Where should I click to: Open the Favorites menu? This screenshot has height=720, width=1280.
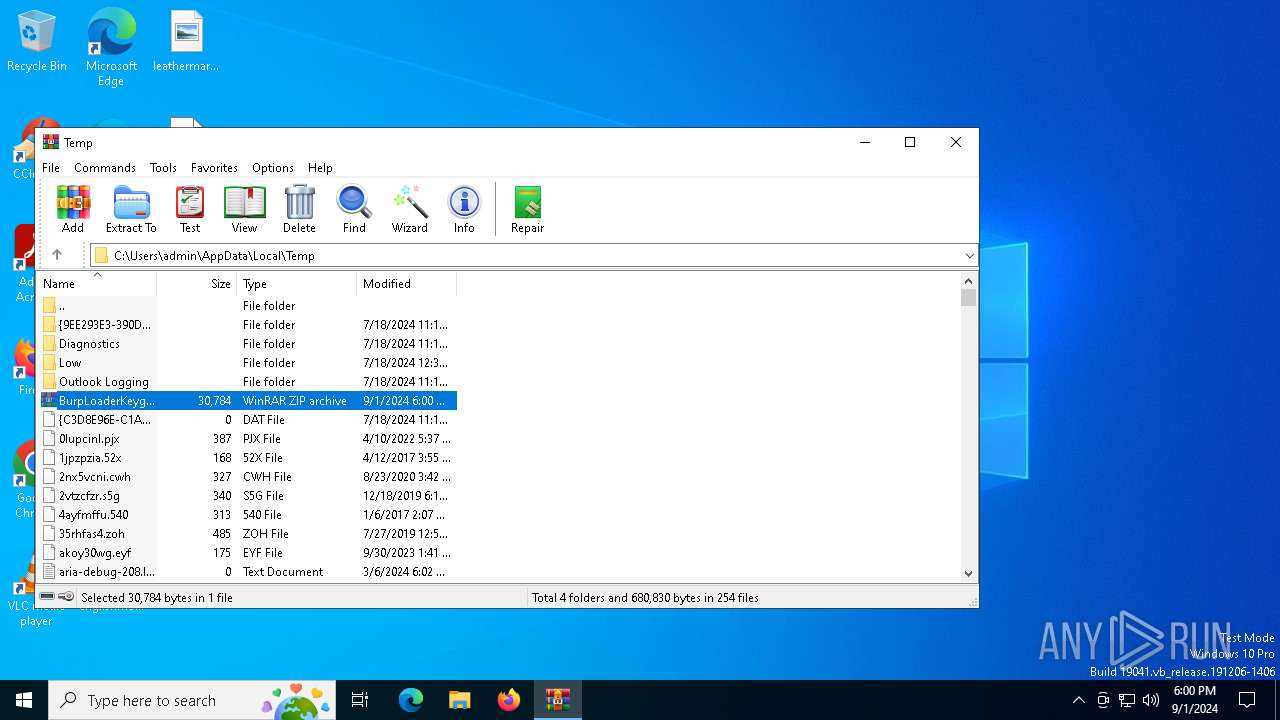coord(214,168)
